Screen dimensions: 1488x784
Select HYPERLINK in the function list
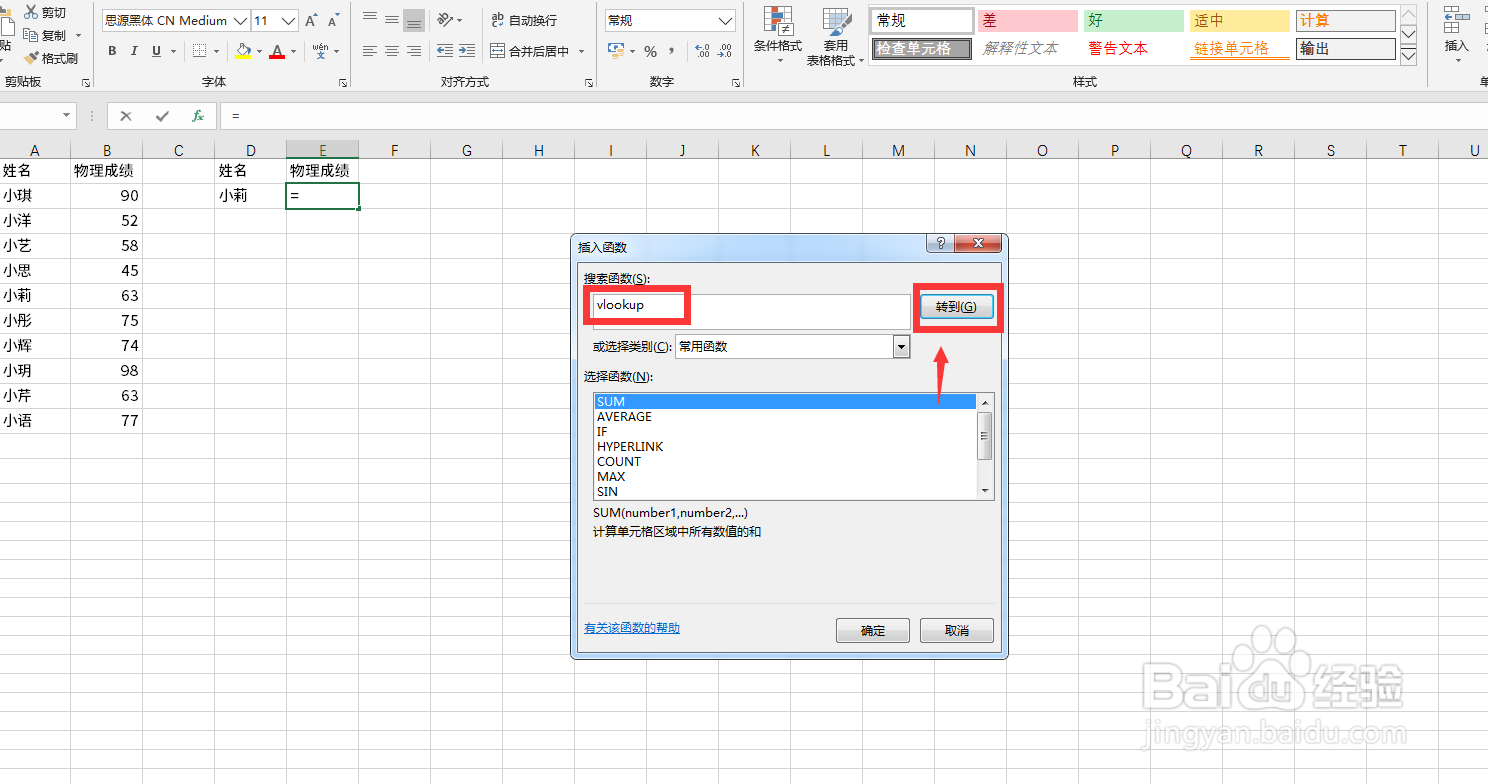pos(785,447)
